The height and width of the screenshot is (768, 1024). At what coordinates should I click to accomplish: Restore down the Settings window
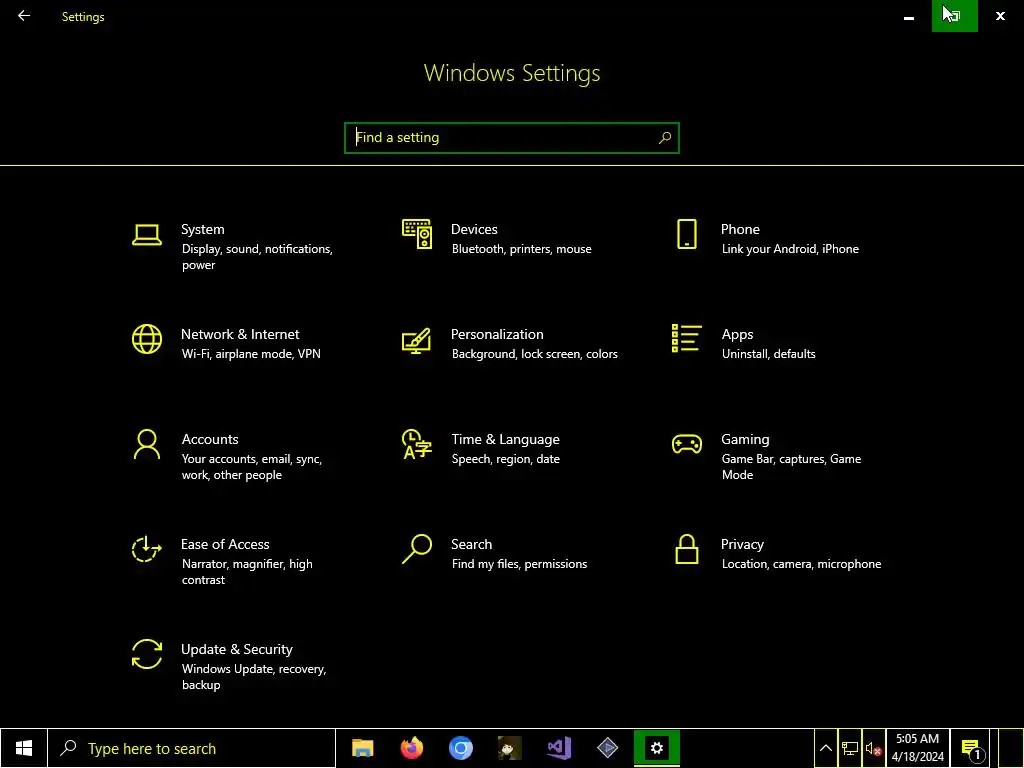coord(954,16)
